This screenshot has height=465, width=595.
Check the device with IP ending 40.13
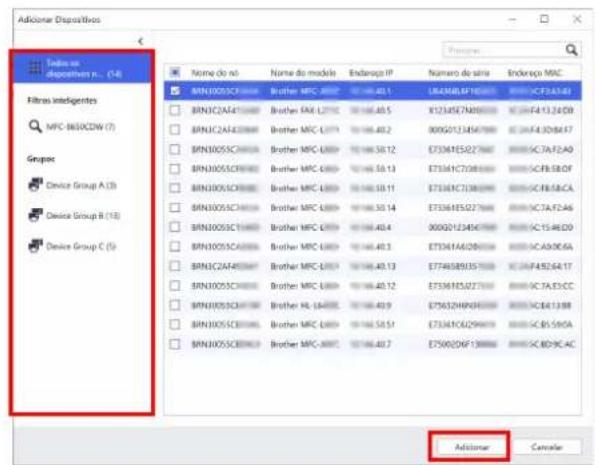click(175, 266)
